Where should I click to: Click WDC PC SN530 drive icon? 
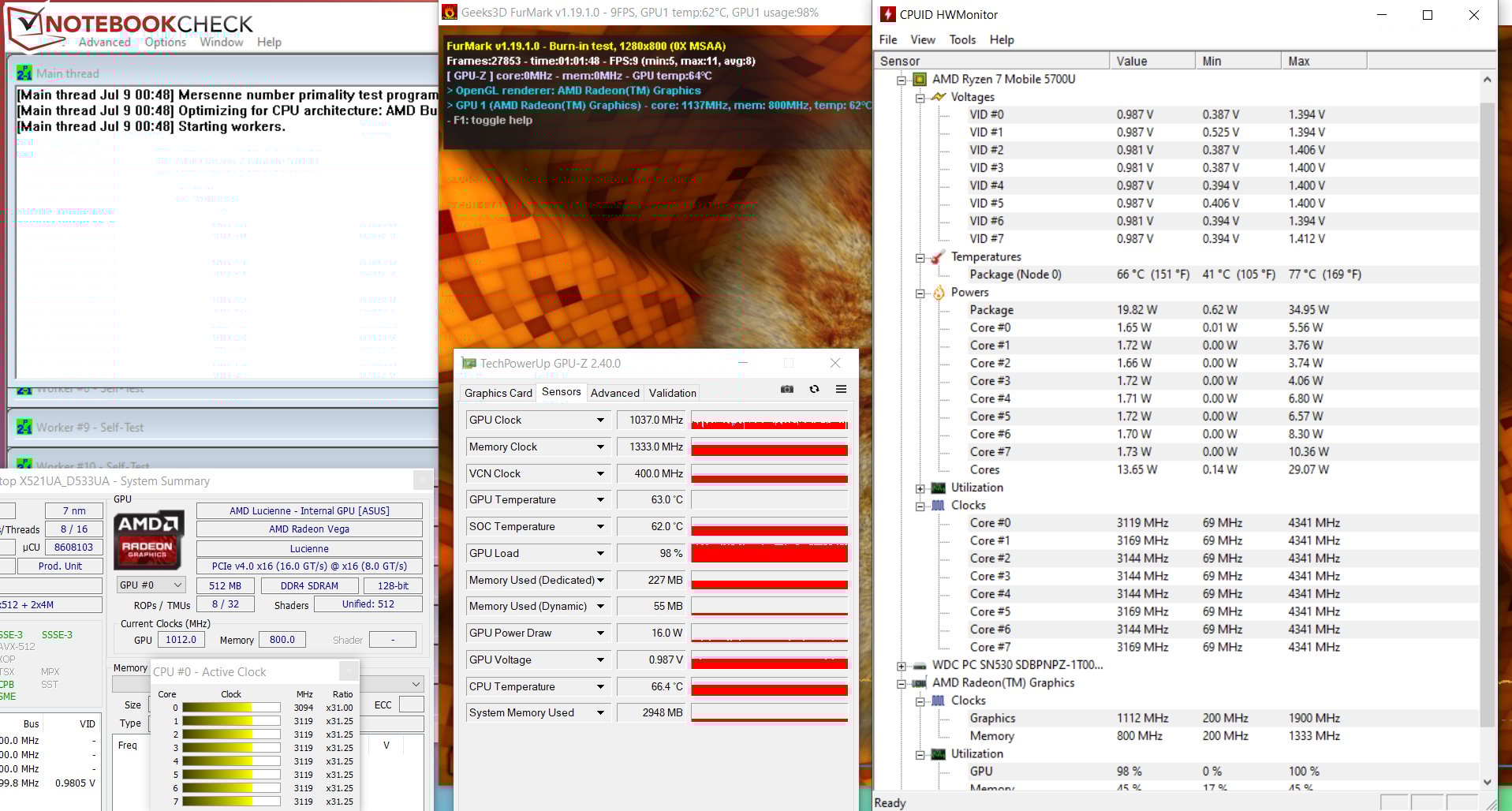coord(920,665)
